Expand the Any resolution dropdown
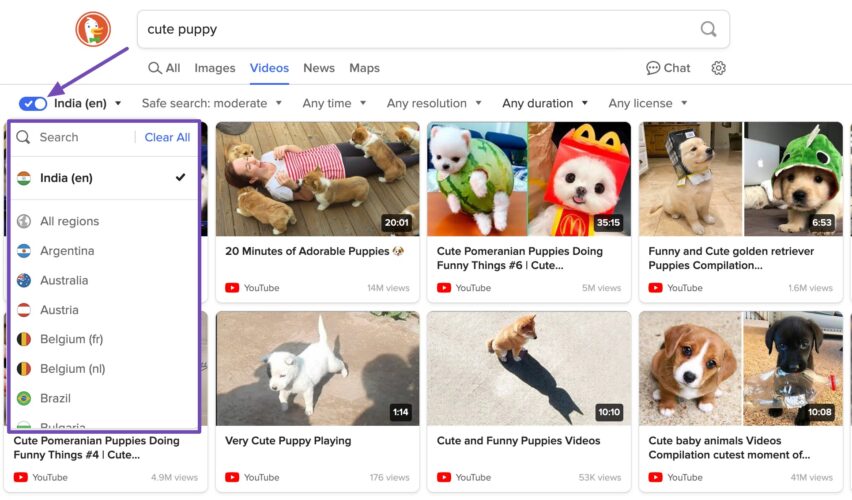 [434, 103]
